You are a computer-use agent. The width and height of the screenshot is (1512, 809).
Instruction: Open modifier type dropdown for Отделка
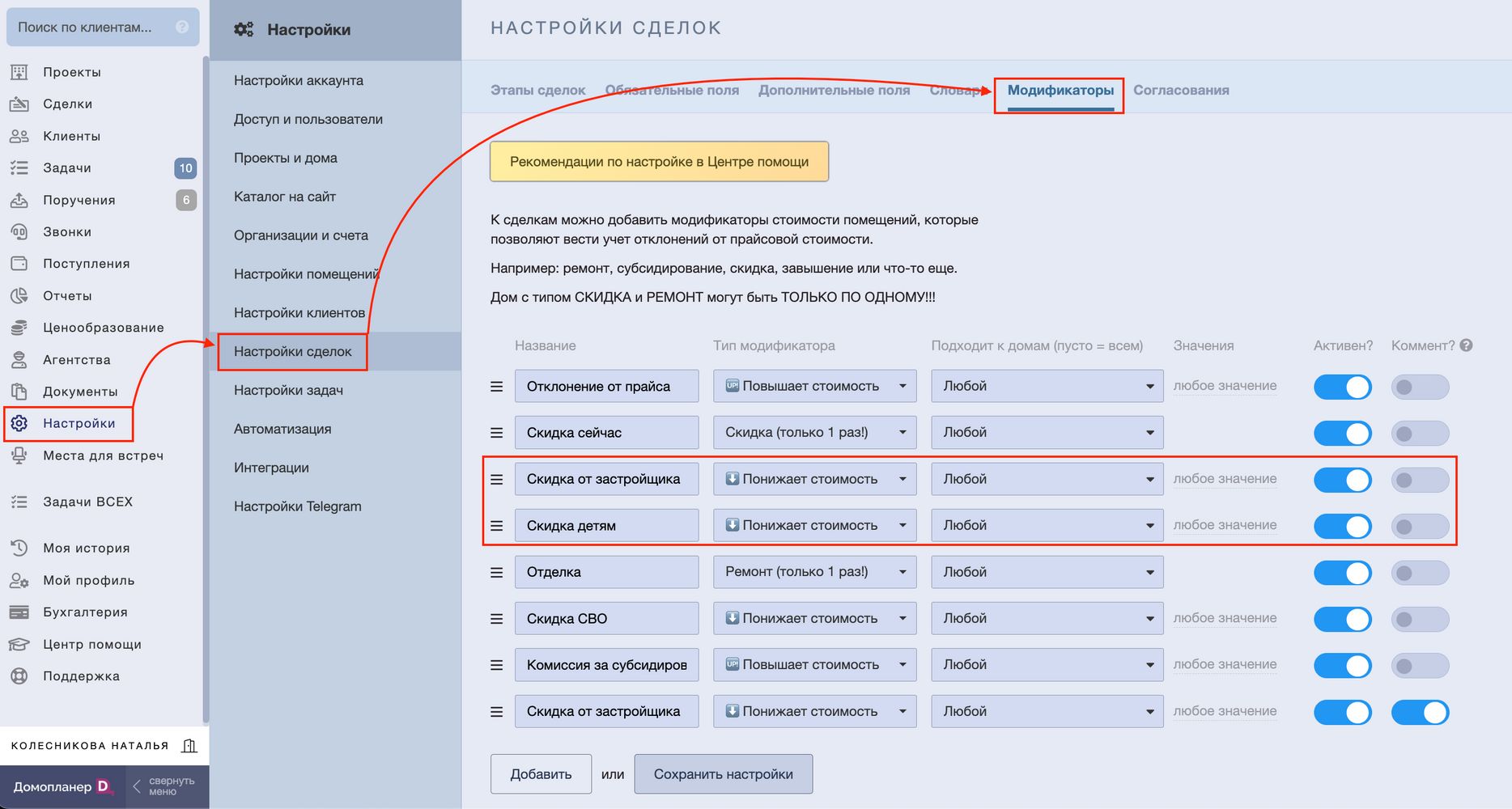[814, 572]
